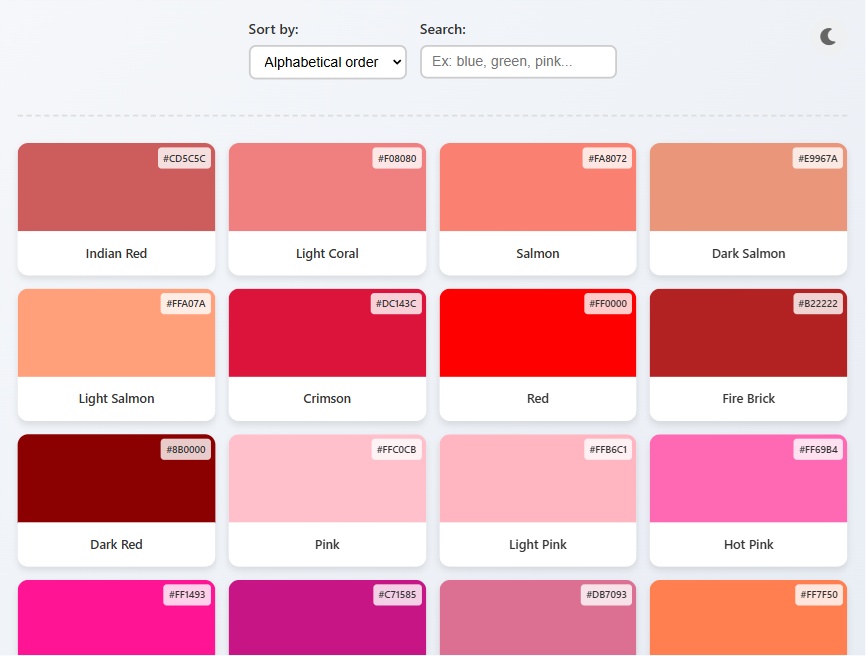Click the #F08080 hex badge
The image size is (866, 656).
coord(396,158)
